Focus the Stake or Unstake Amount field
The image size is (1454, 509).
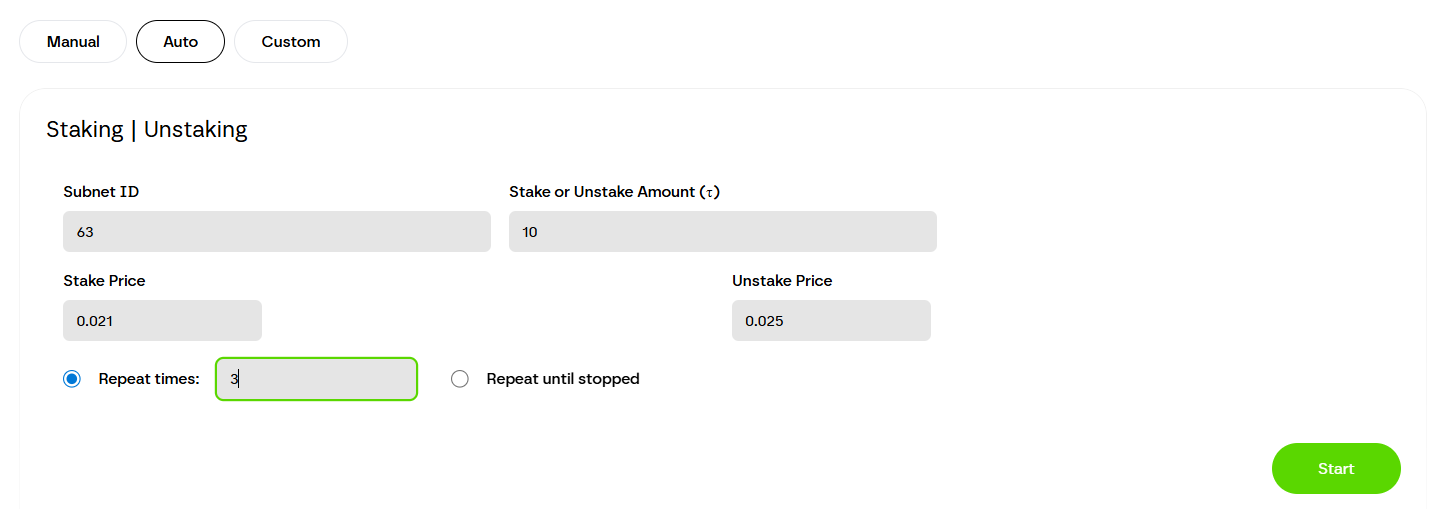[722, 232]
